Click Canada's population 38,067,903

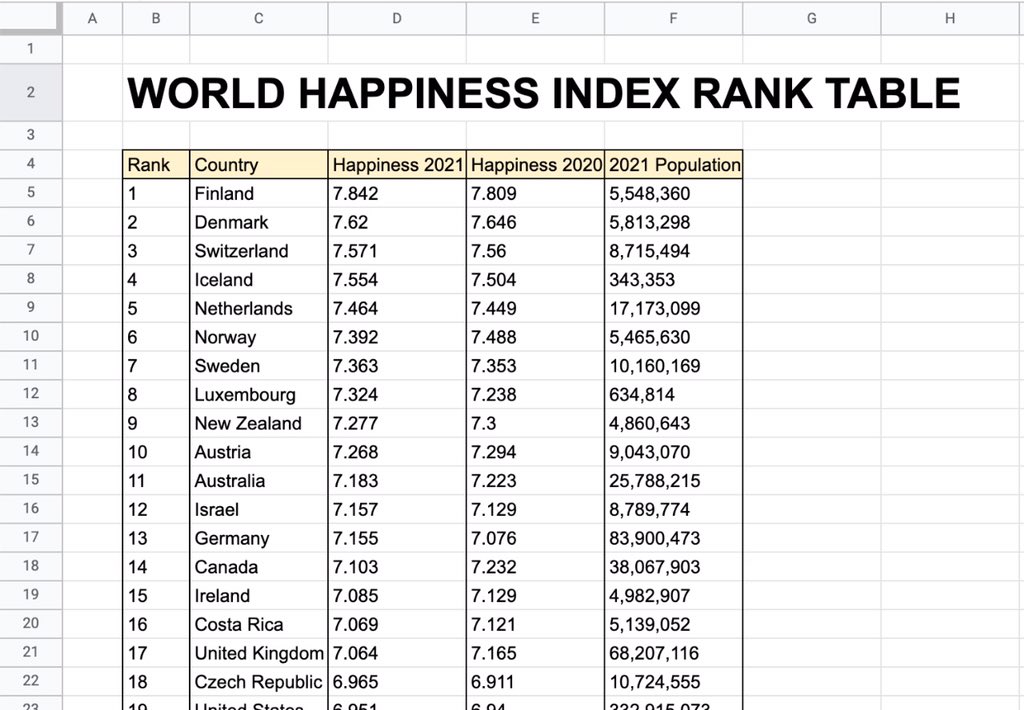coord(673,567)
